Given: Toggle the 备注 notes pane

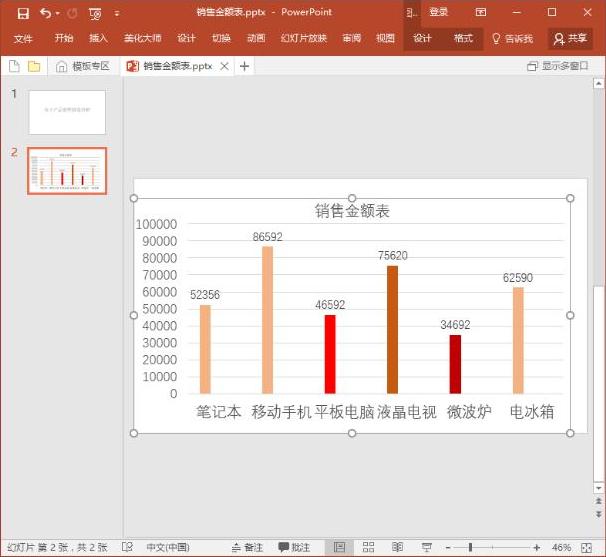Looking at the screenshot, I should coord(247,547).
